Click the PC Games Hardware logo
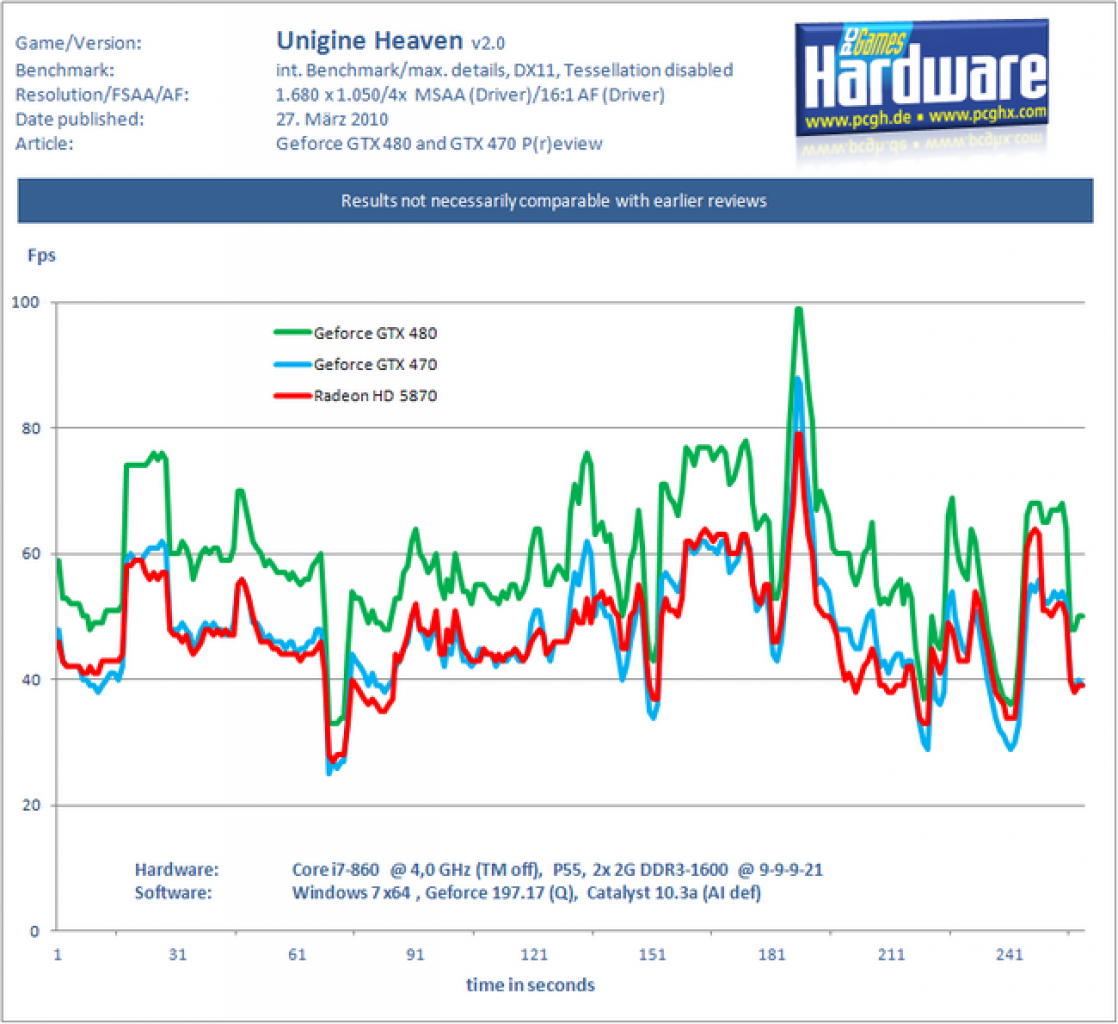This screenshot has height=1024, width=1118. (x=921, y=78)
